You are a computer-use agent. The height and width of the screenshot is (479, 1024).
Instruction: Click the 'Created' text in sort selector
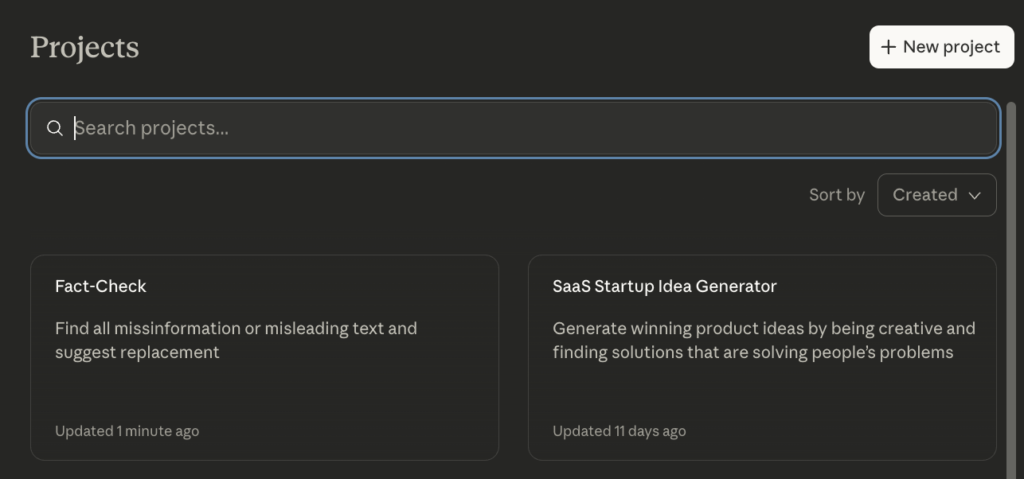[x=924, y=195]
